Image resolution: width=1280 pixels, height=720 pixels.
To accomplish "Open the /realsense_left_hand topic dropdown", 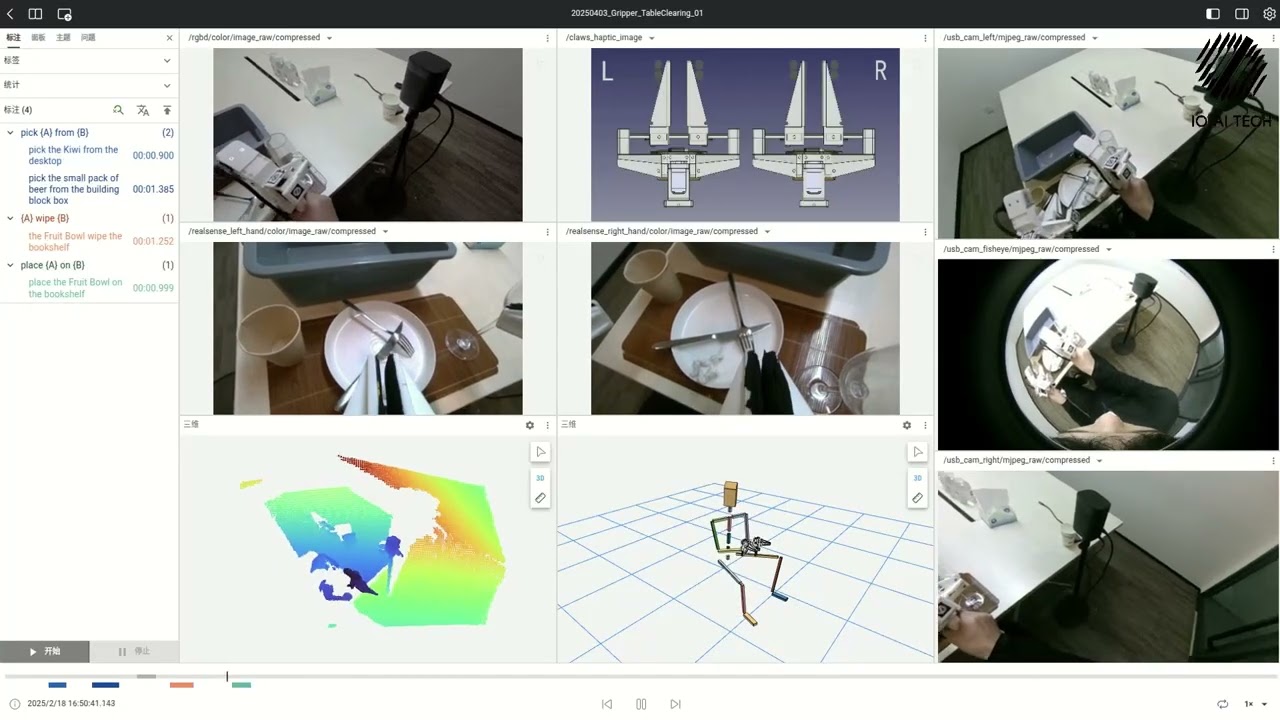I will tap(385, 231).
